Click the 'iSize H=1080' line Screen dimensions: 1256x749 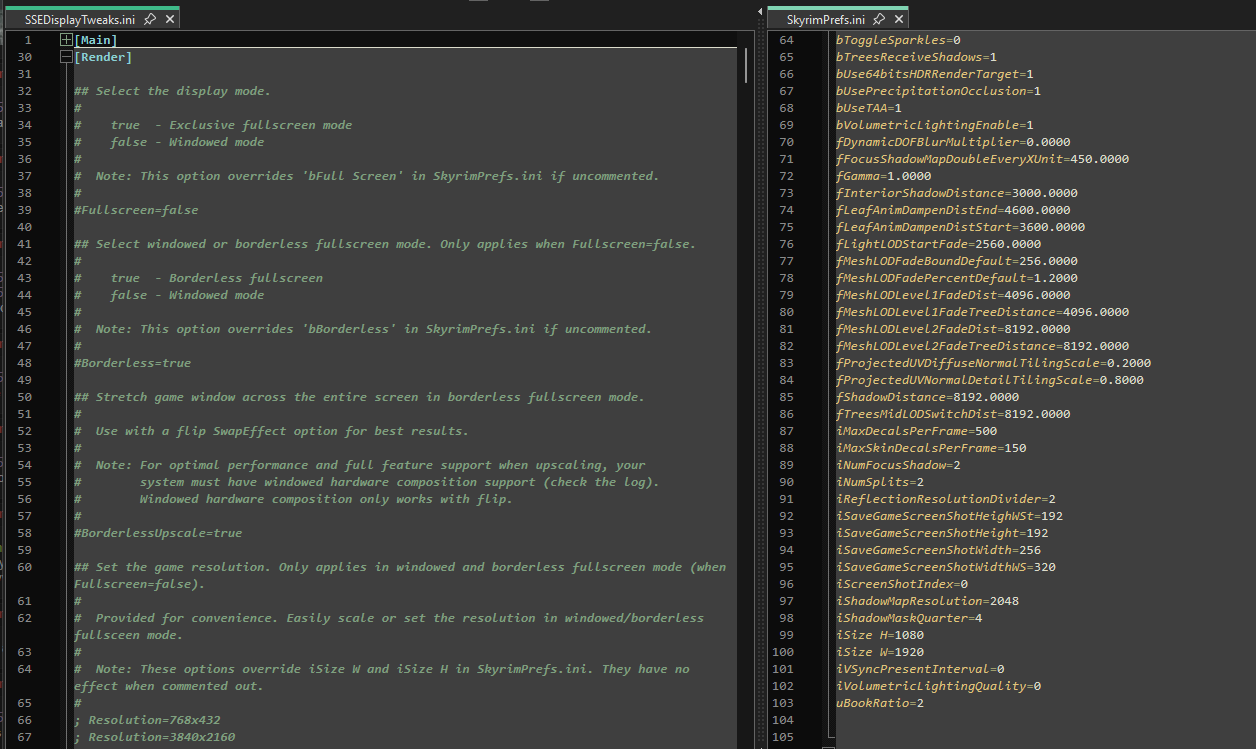(880, 635)
